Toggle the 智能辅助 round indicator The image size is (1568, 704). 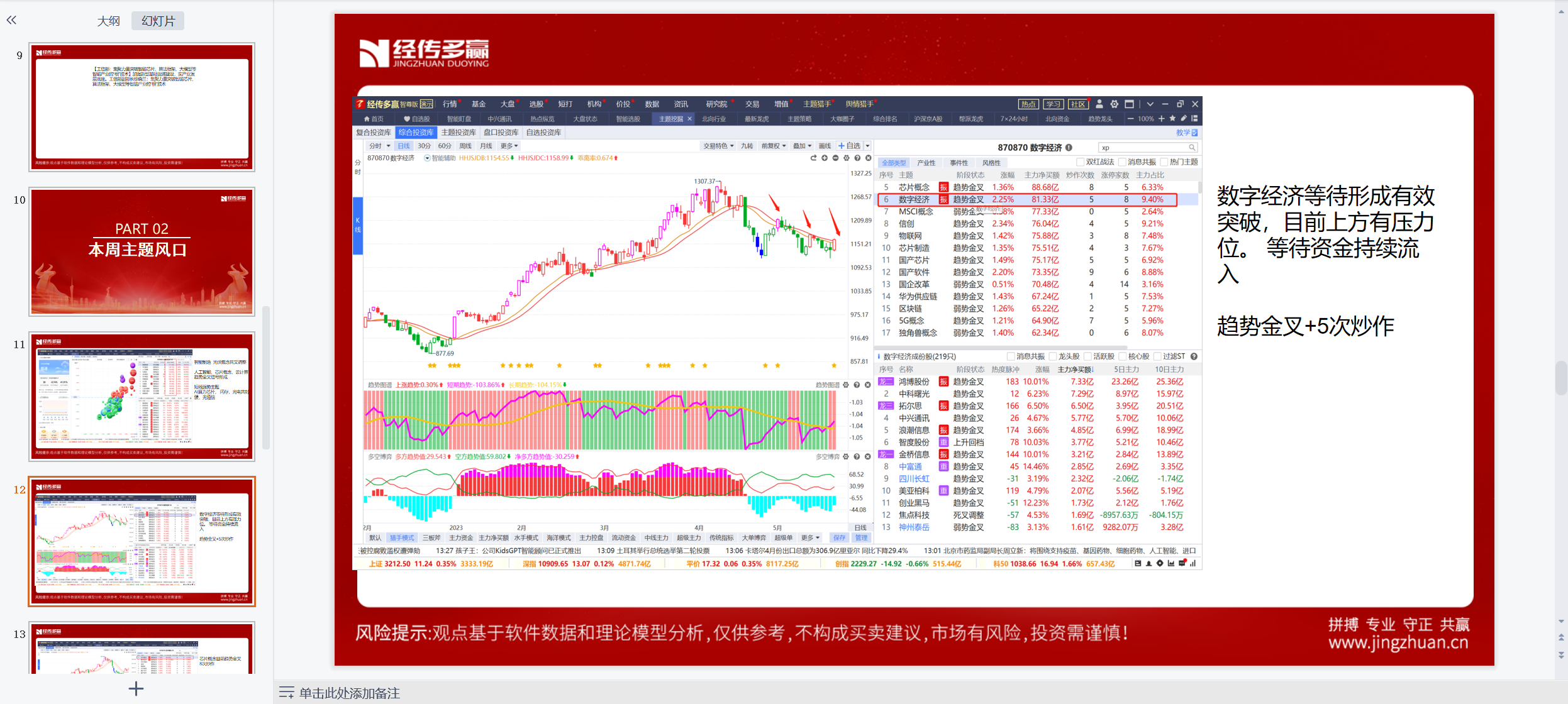[x=428, y=158]
